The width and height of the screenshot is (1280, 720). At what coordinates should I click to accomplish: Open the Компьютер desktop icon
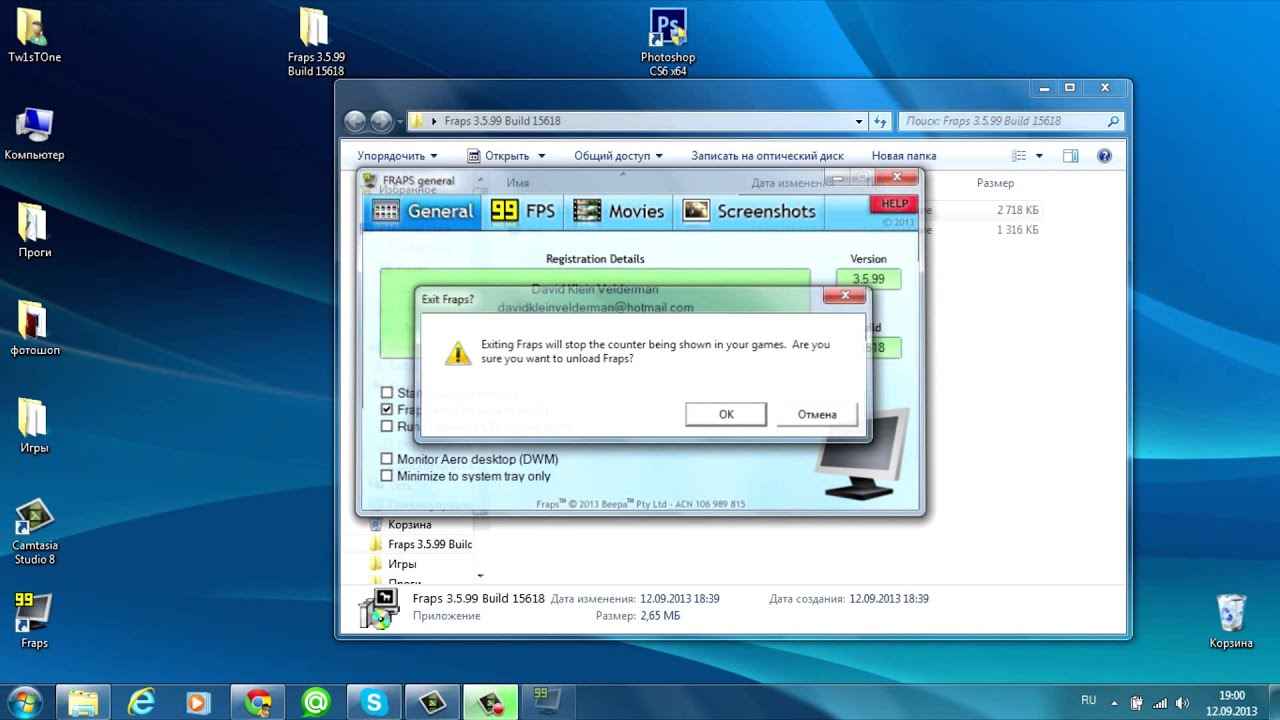(34, 134)
